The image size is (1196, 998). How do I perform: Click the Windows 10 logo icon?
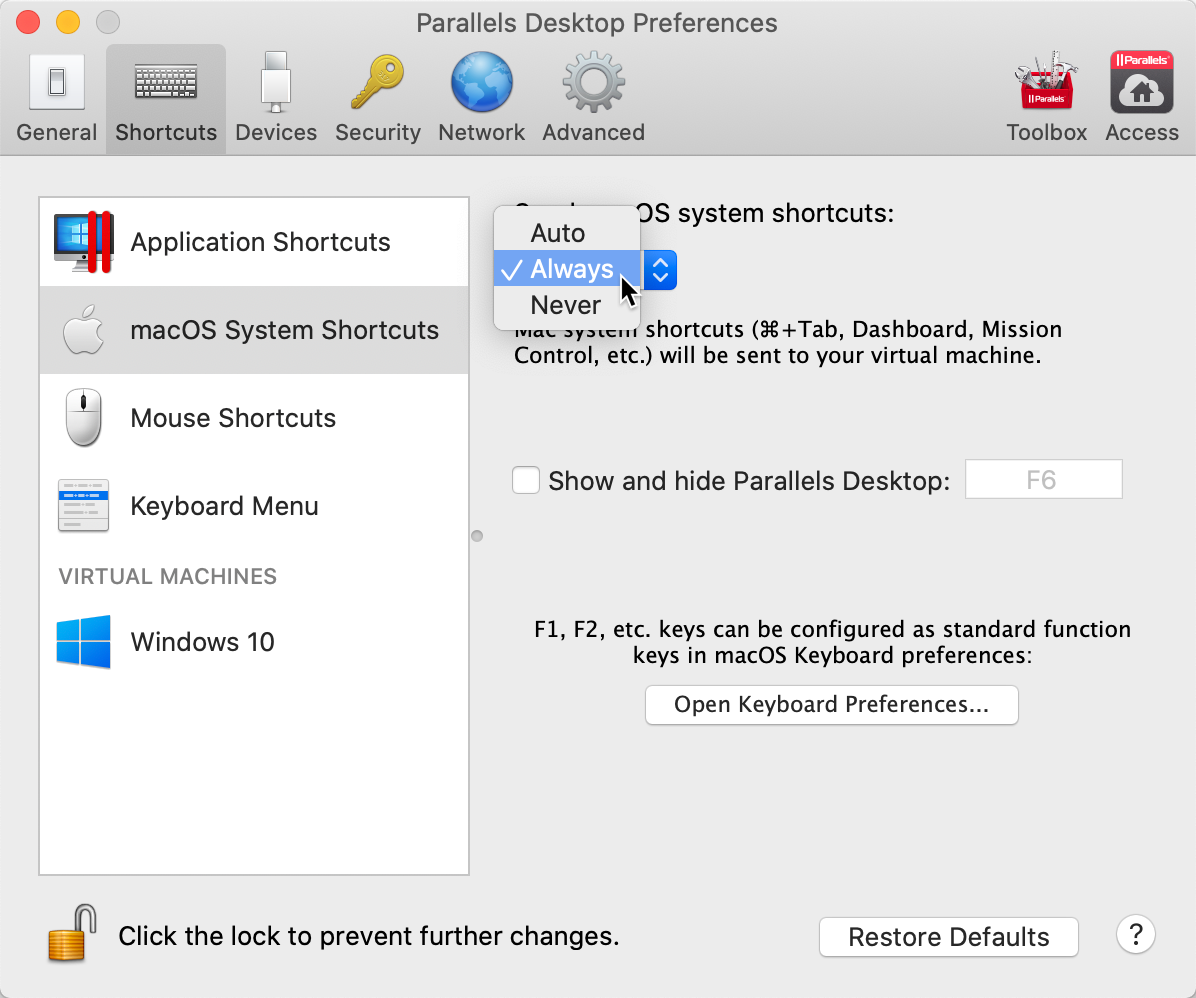click(x=83, y=642)
